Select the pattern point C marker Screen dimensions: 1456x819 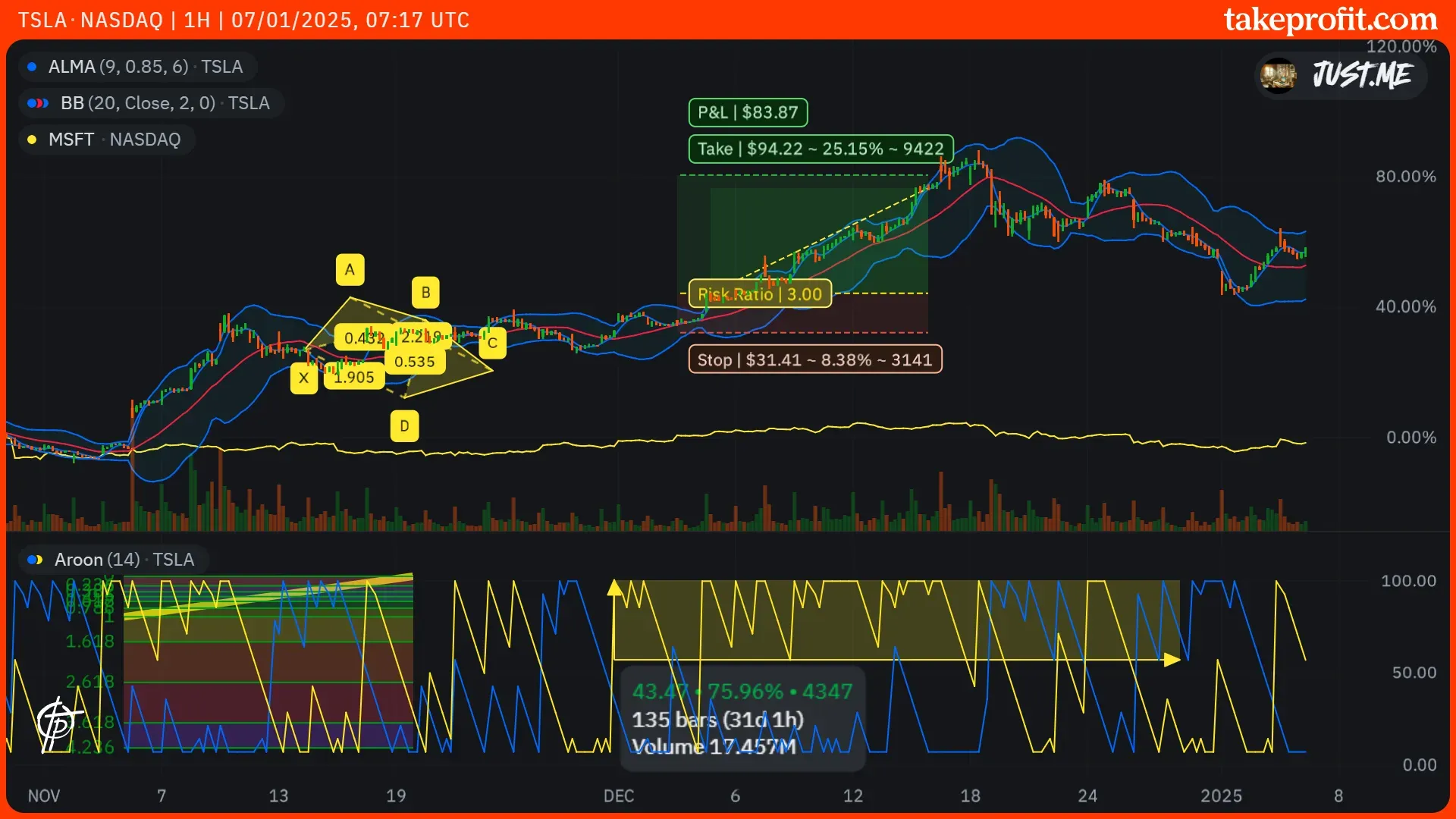point(492,343)
